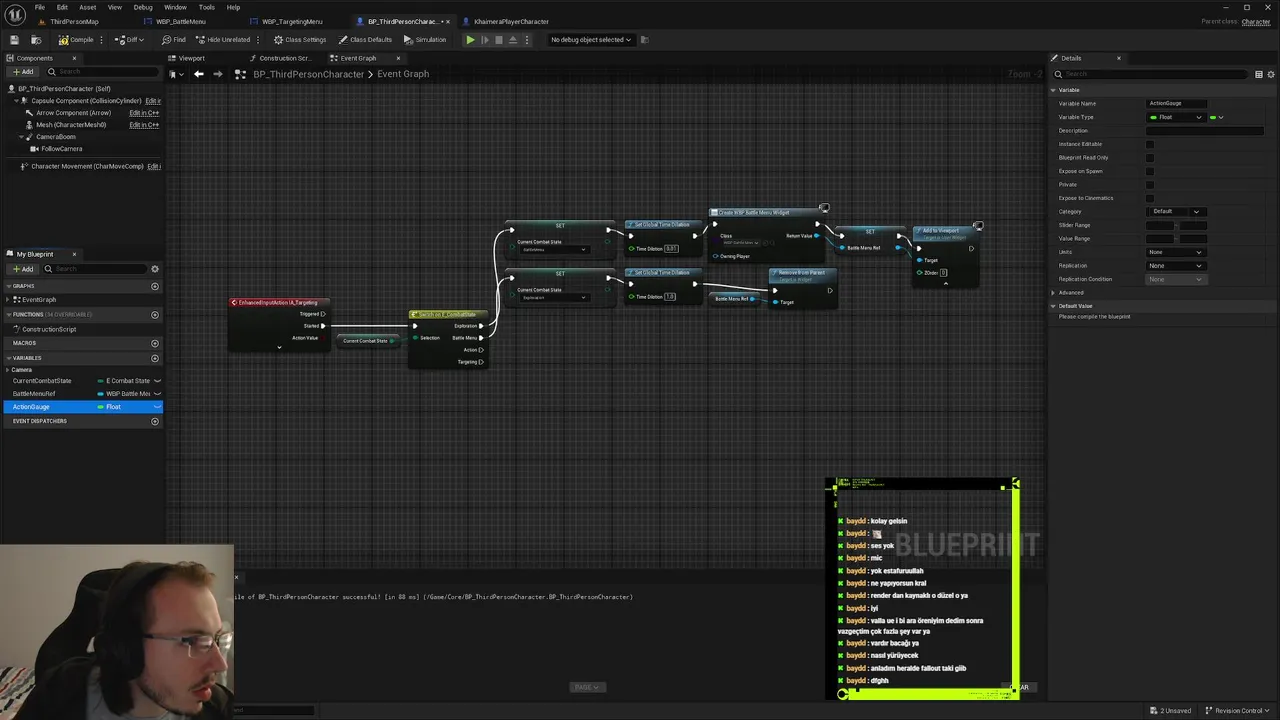Screen dimensions: 1280x720
Task: Open Unreal Engine logo menu
Action: tap(13, 13)
